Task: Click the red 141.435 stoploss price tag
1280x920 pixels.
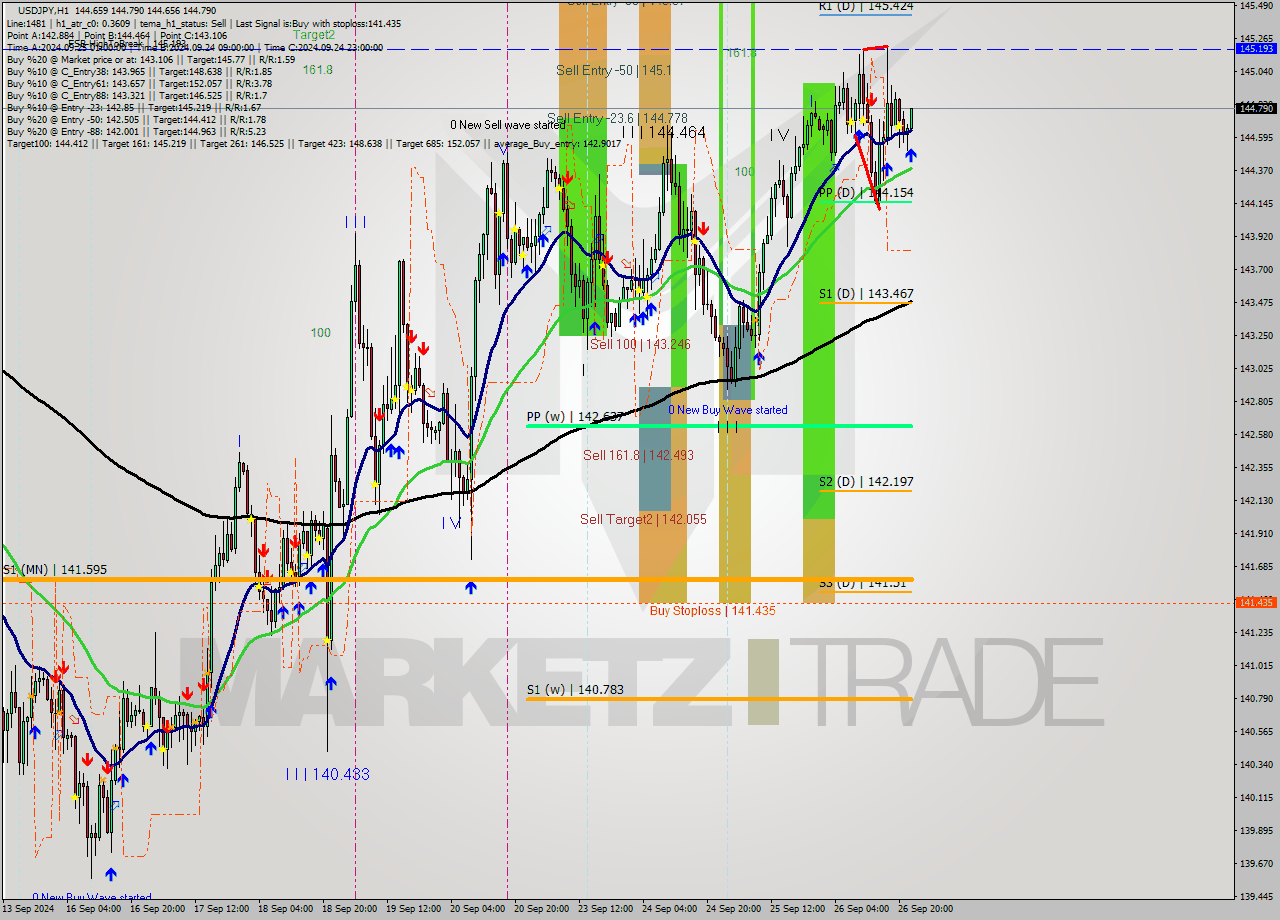Action: pyautogui.click(x=1256, y=602)
